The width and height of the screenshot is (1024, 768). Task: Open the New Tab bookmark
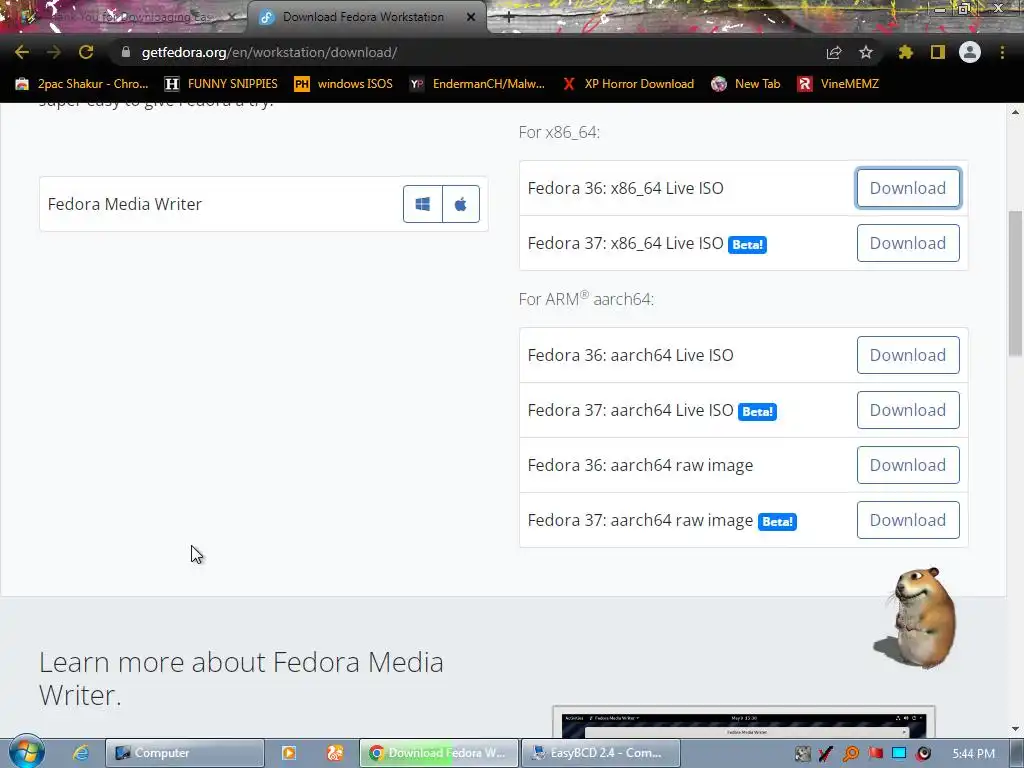click(x=746, y=84)
